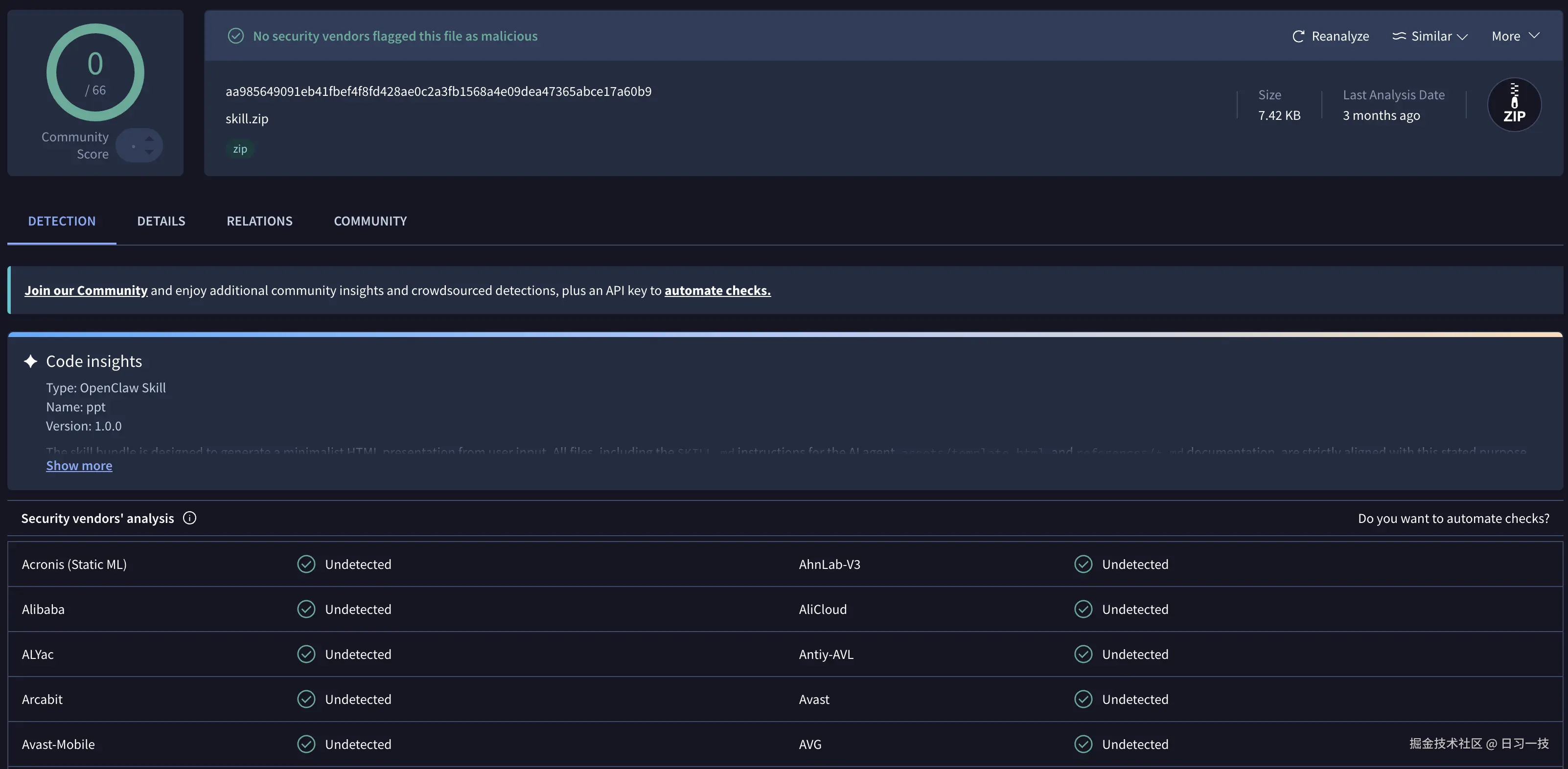Click the Reanalyze circular arrow icon
Viewport: 1568px width, 769px height.
[1298, 37]
